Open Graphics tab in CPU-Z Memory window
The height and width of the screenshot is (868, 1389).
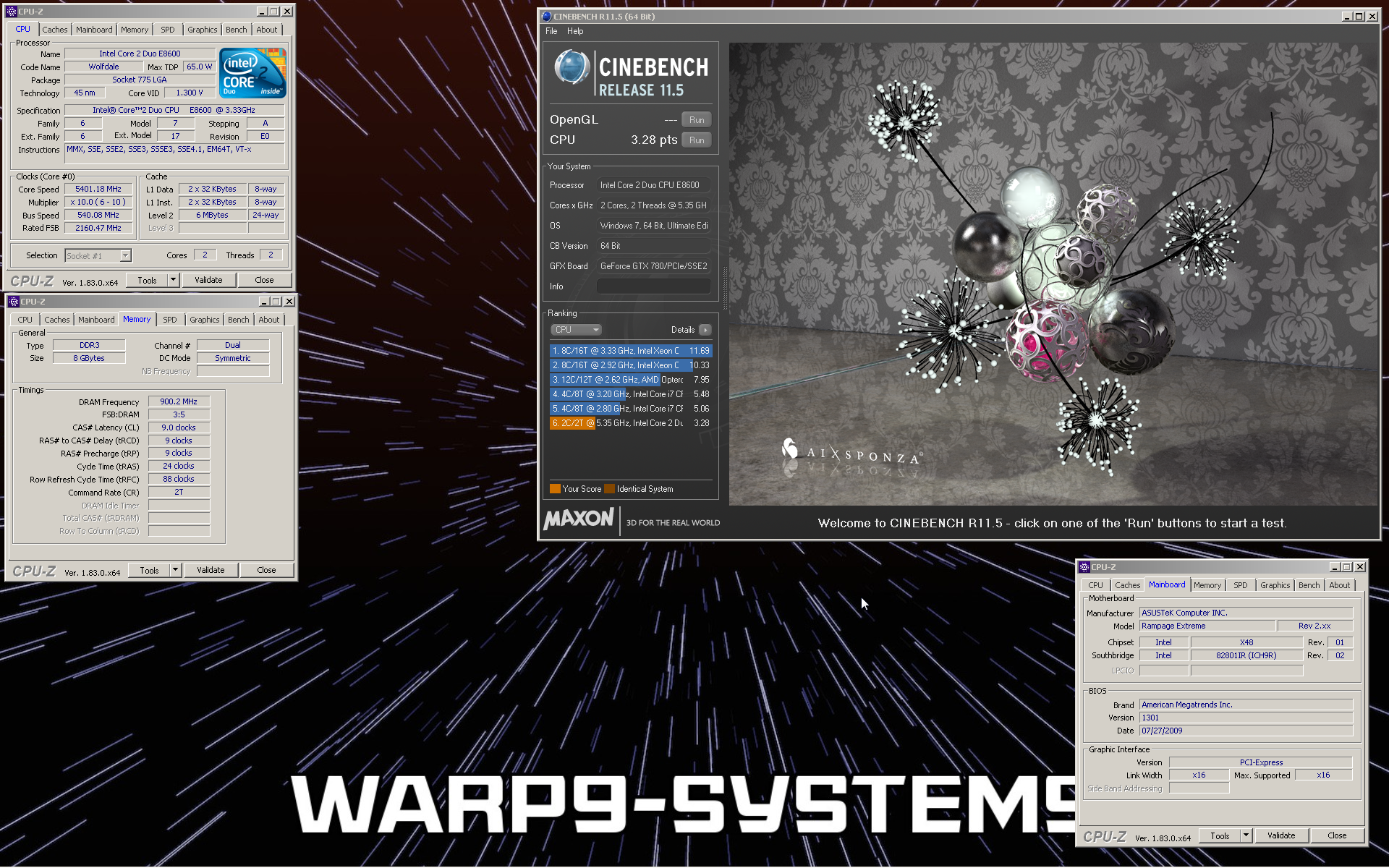204,320
